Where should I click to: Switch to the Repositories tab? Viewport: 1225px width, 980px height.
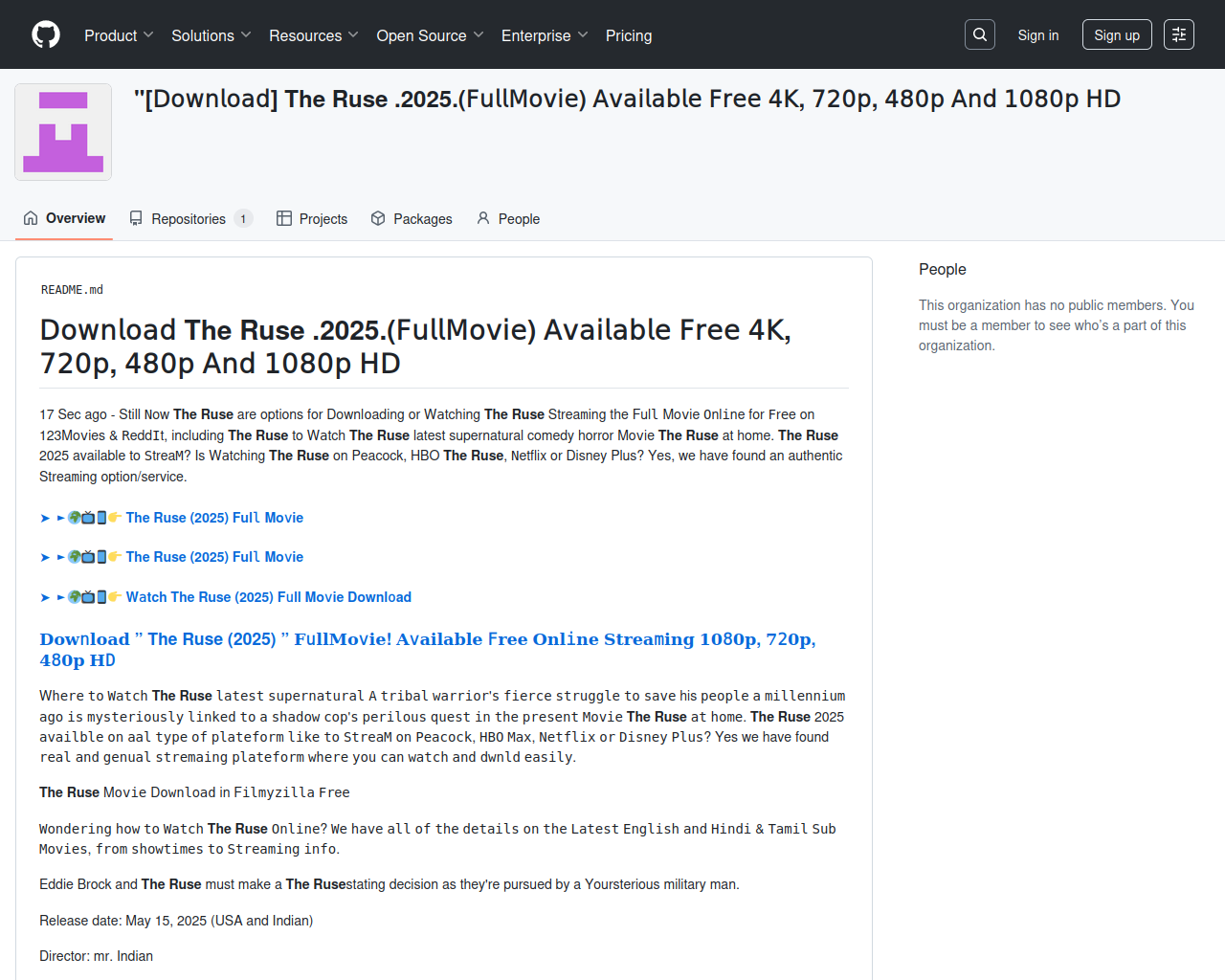(189, 219)
